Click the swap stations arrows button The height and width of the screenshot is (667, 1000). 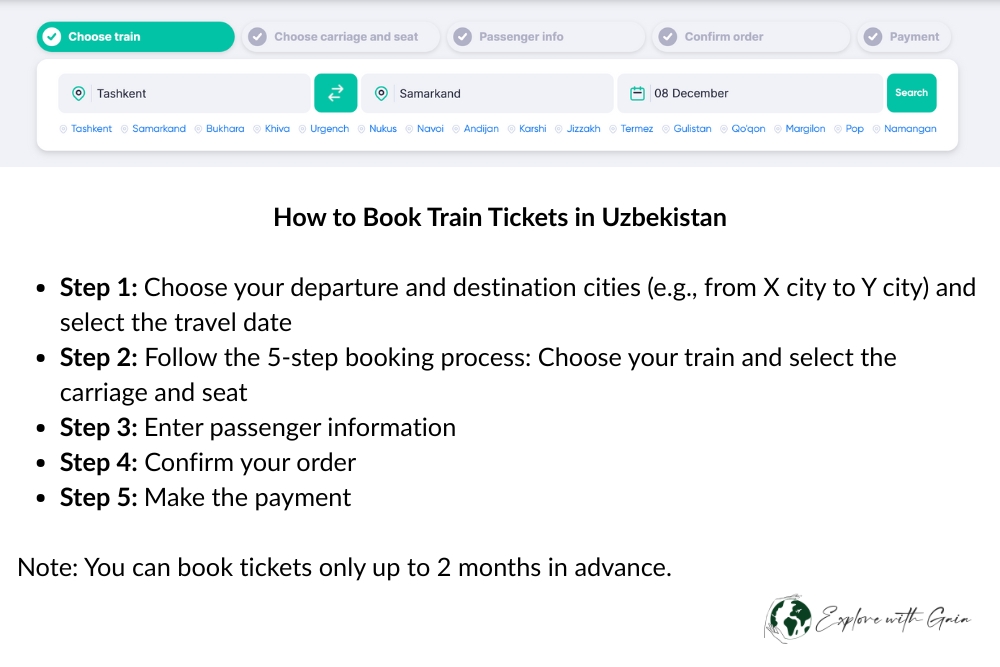click(335, 93)
